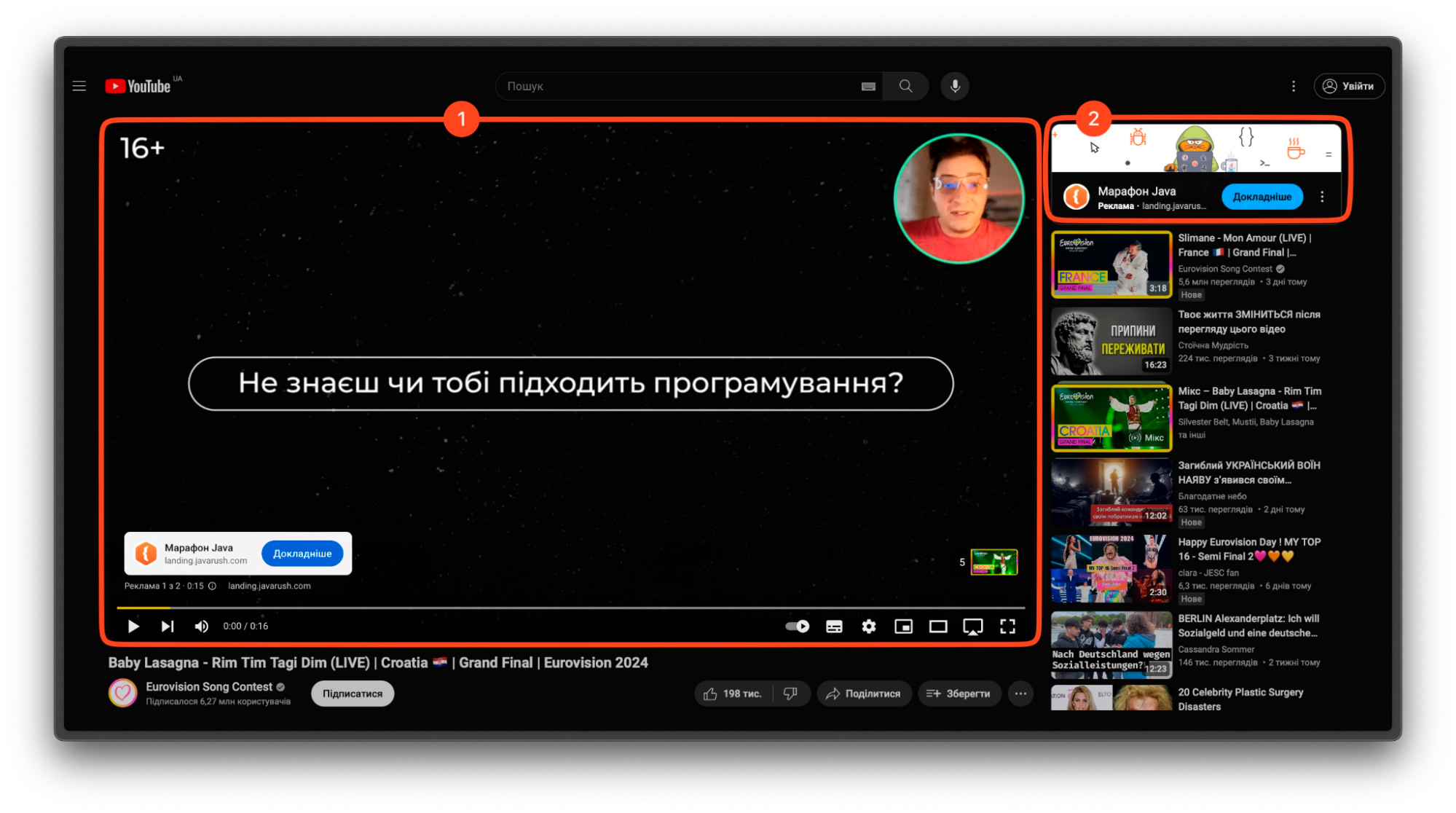Open landing.javarush.com link under the ad overlay
The image size is (1456, 813).
tap(269, 586)
